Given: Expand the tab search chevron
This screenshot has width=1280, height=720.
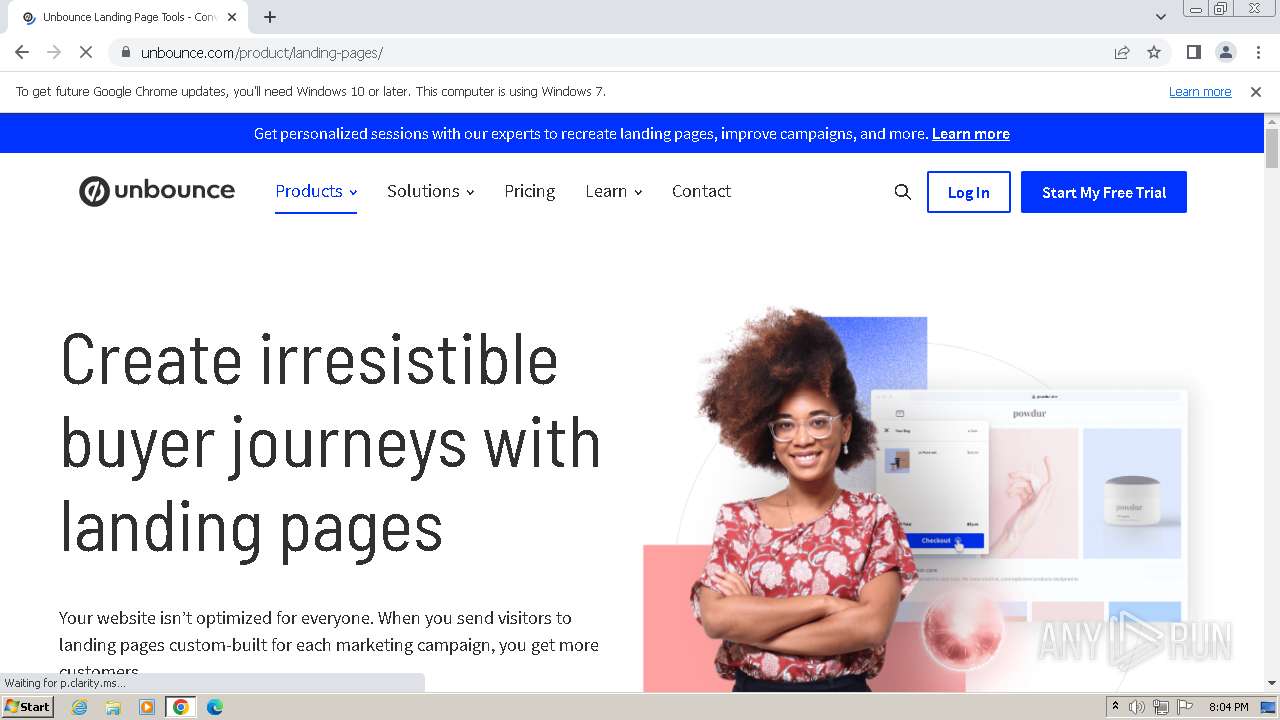Looking at the screenshot, I should coord(1160,17).
